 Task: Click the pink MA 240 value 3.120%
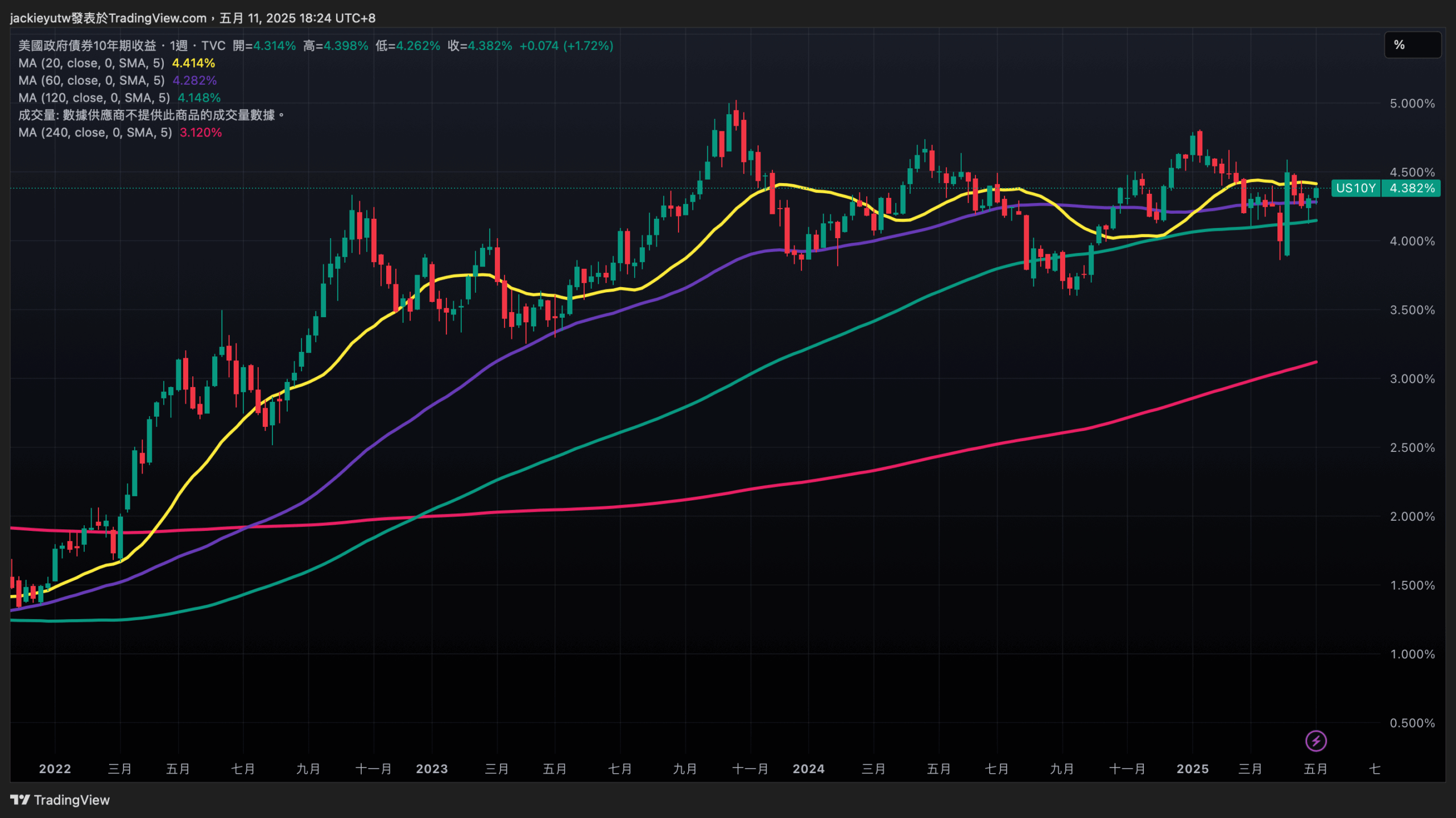[x=201, y=132]
